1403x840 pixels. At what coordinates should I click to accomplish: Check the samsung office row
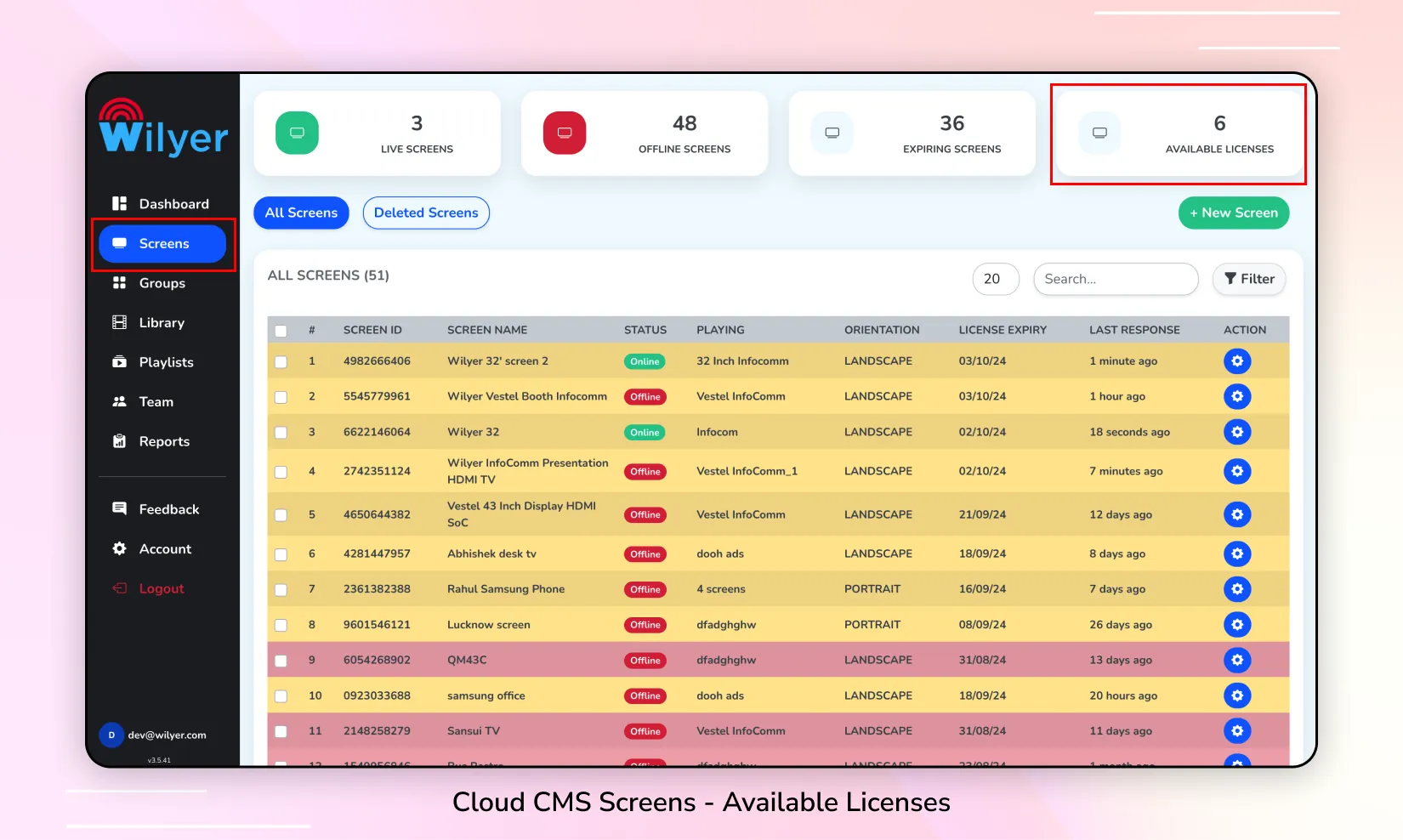[281, 696]
